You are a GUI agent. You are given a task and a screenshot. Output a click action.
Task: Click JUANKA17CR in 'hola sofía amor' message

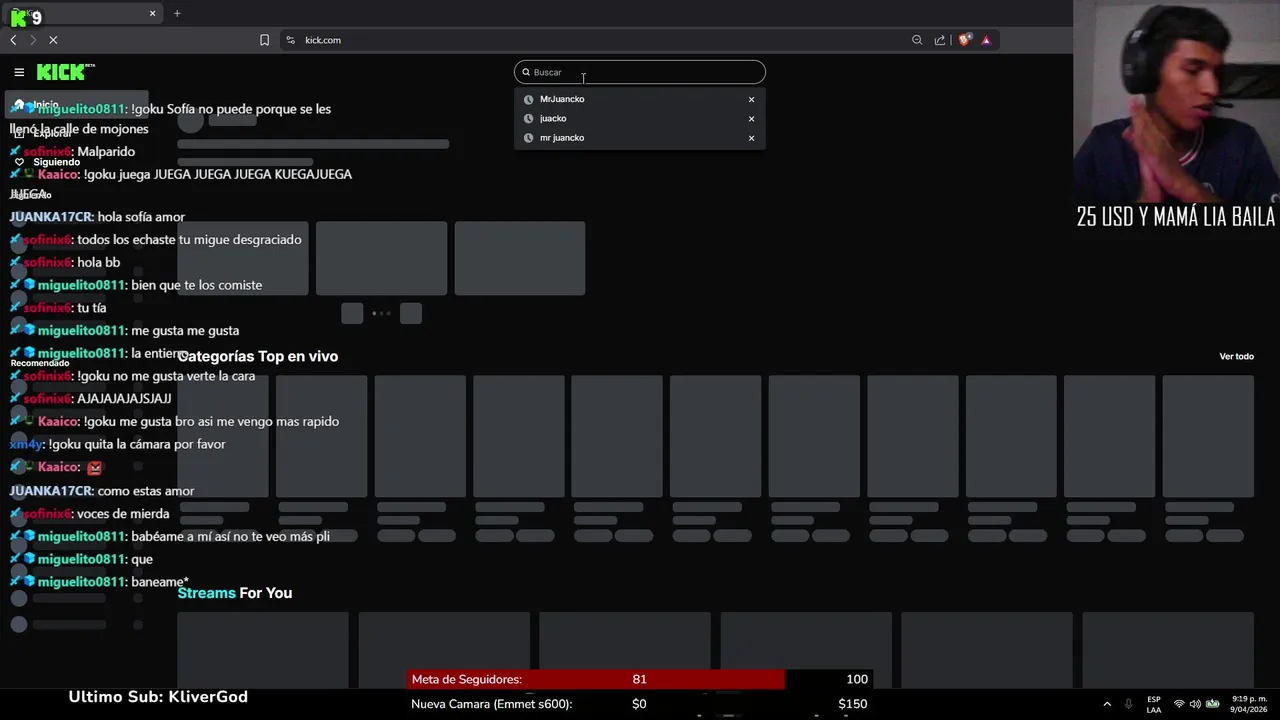coord(51,217)
